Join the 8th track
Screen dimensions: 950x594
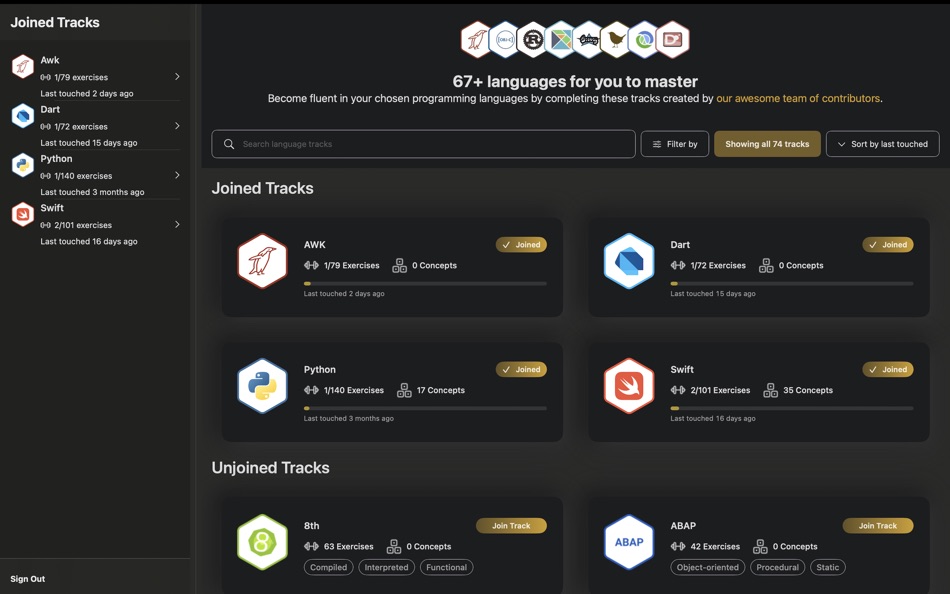(511, 526)
